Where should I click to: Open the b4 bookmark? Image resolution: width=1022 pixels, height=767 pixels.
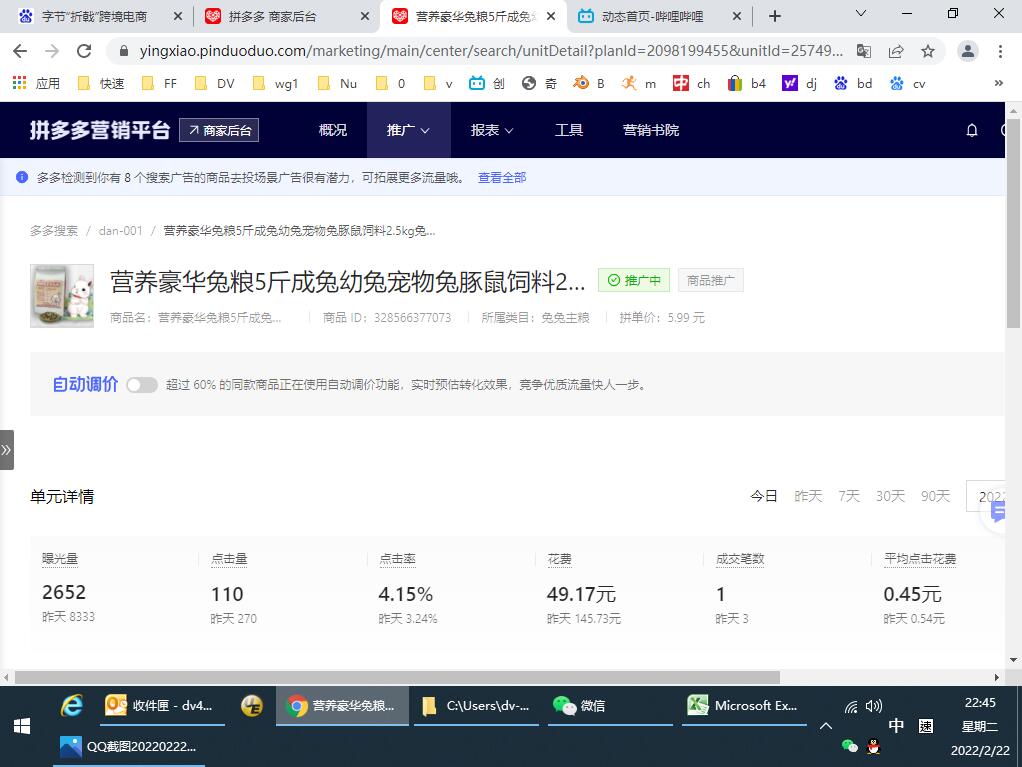[747, 83]
